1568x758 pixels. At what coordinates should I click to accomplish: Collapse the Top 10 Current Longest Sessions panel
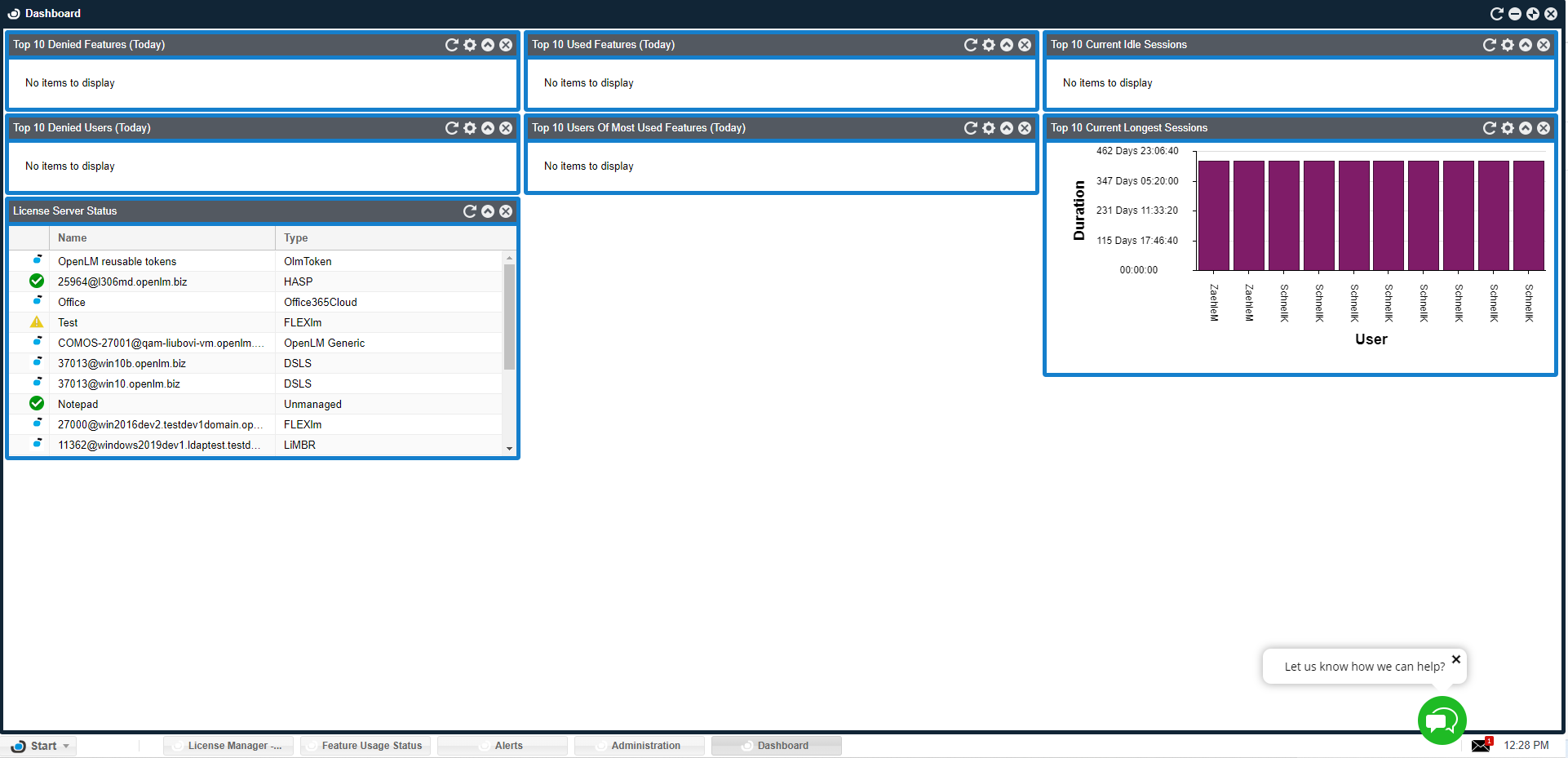coord(1525,128)
